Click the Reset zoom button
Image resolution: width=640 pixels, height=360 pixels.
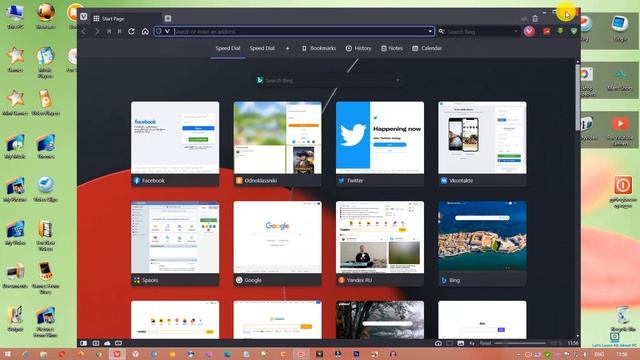[x=485, y=343]
